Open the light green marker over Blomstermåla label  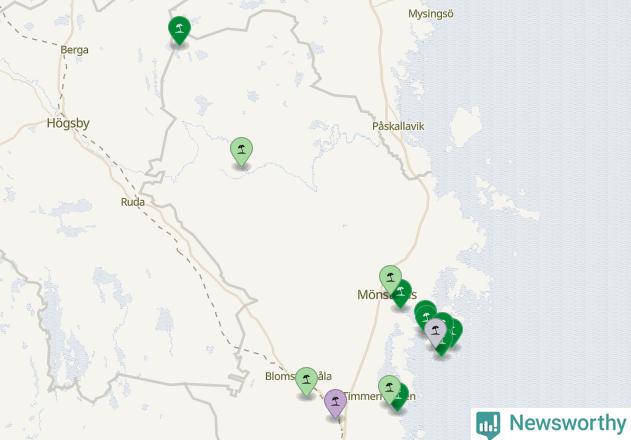307,381
